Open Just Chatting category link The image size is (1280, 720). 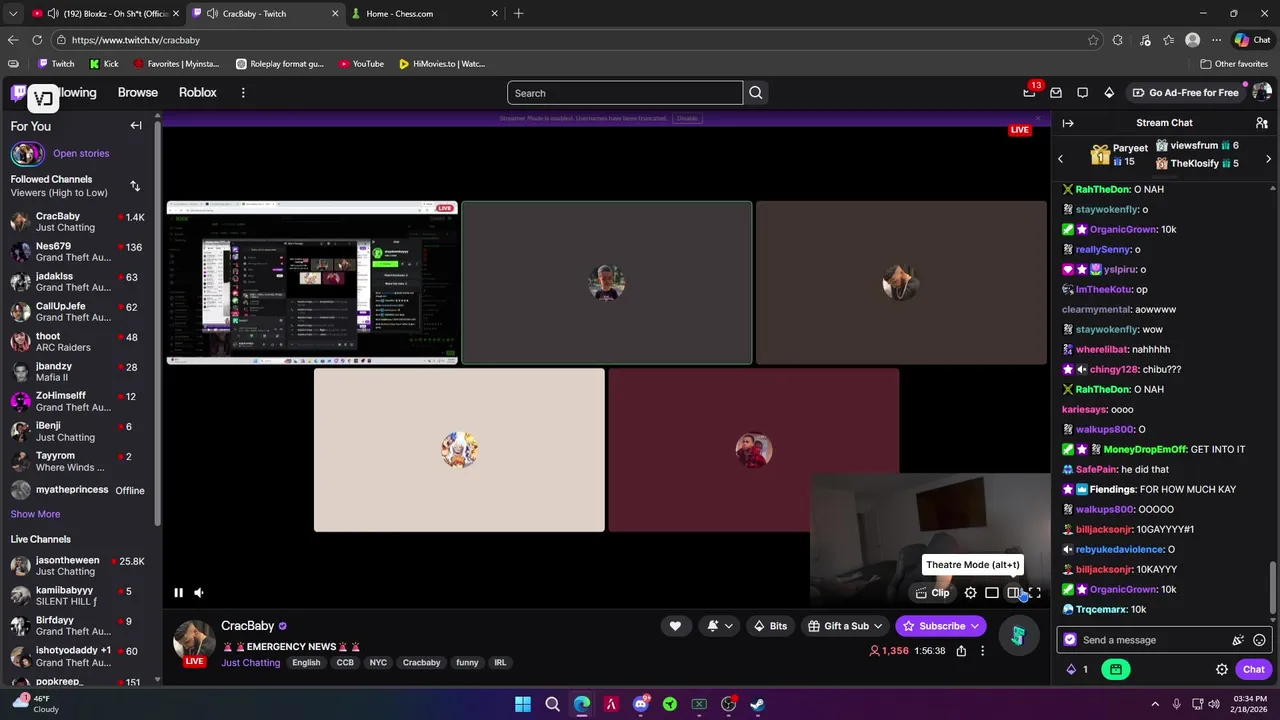click(x=250, y=662)
